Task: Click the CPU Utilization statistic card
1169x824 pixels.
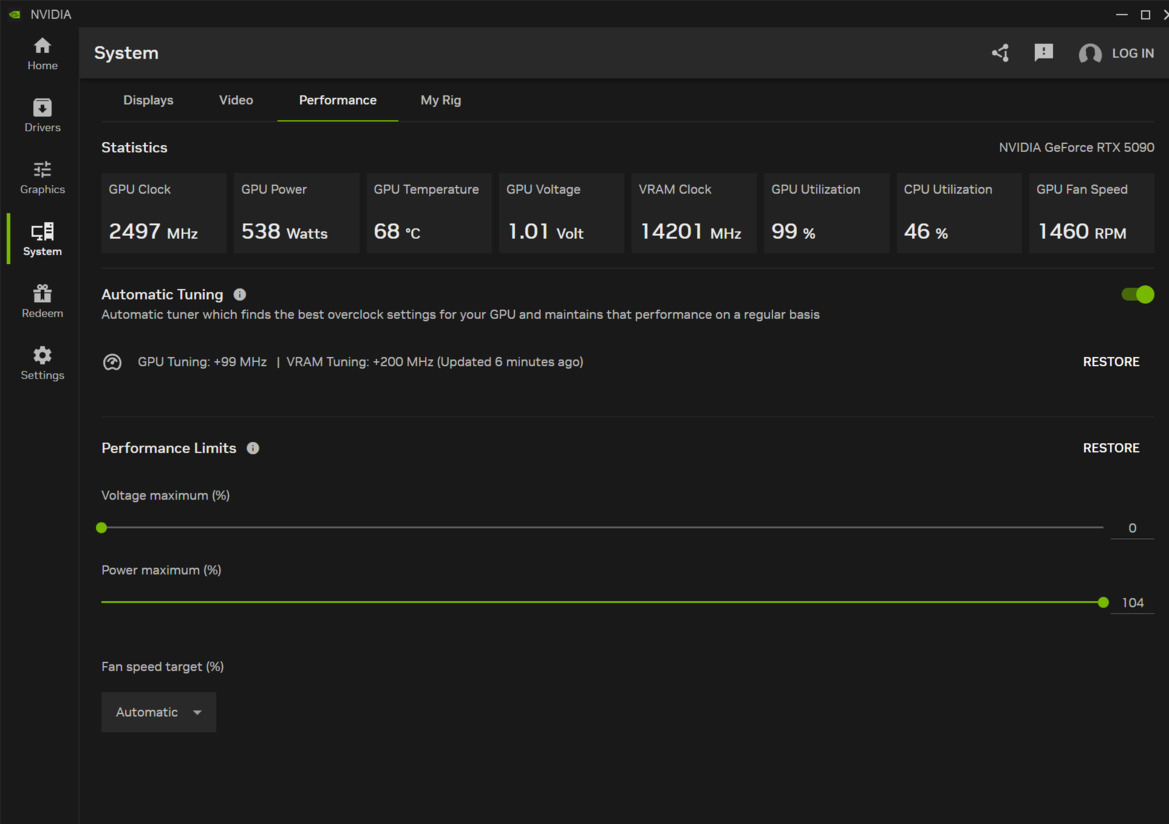Action: [x=959, y=213]
